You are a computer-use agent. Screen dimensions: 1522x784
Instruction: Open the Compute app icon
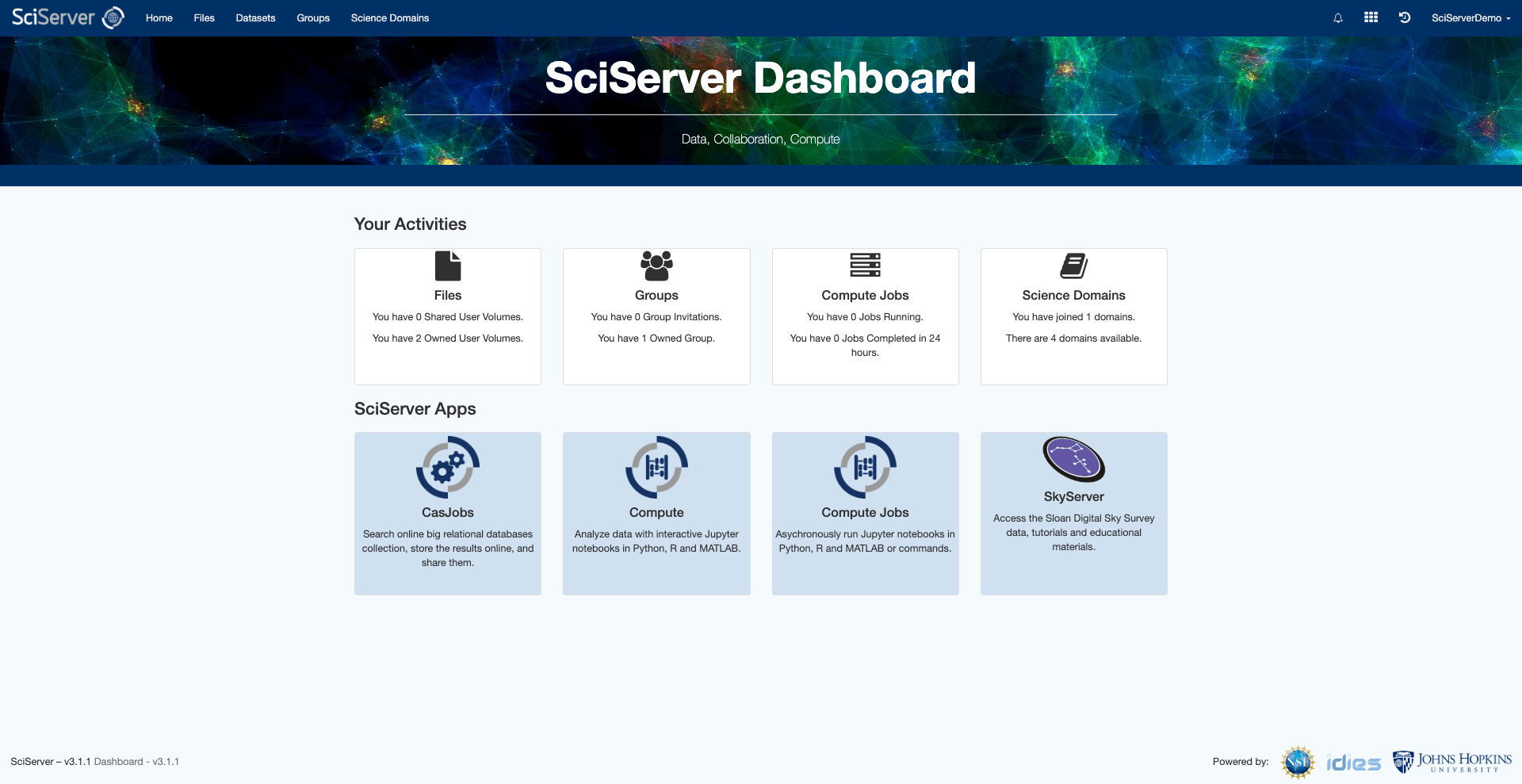[656, 467]
